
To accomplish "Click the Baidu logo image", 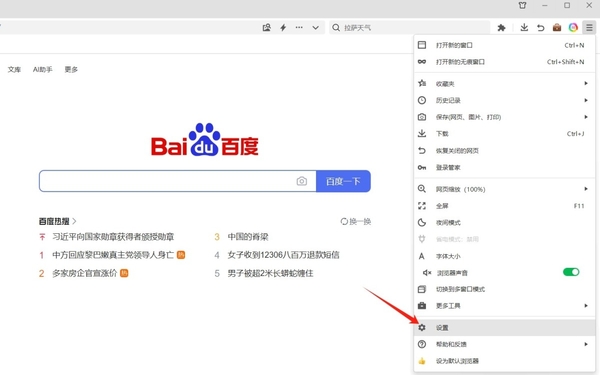I will click(205, 140).
